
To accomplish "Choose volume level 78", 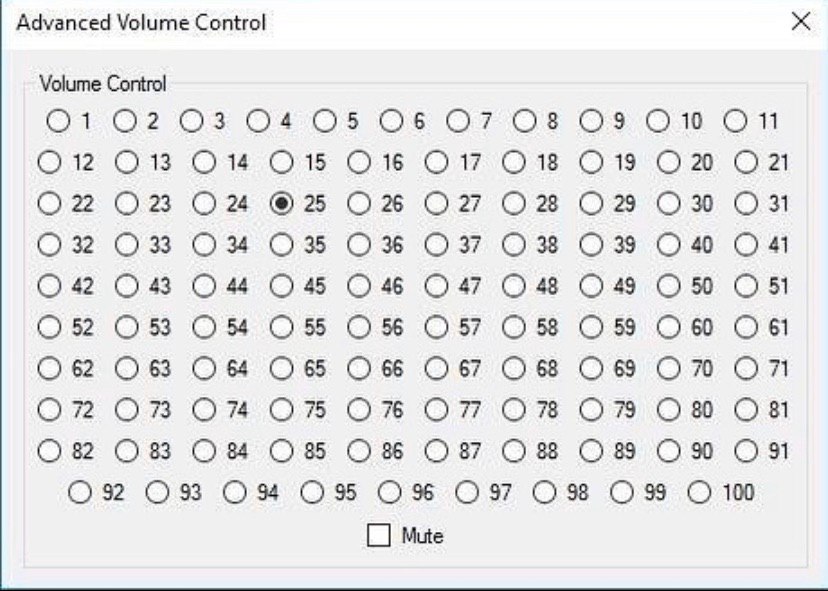I will point(514,410).
